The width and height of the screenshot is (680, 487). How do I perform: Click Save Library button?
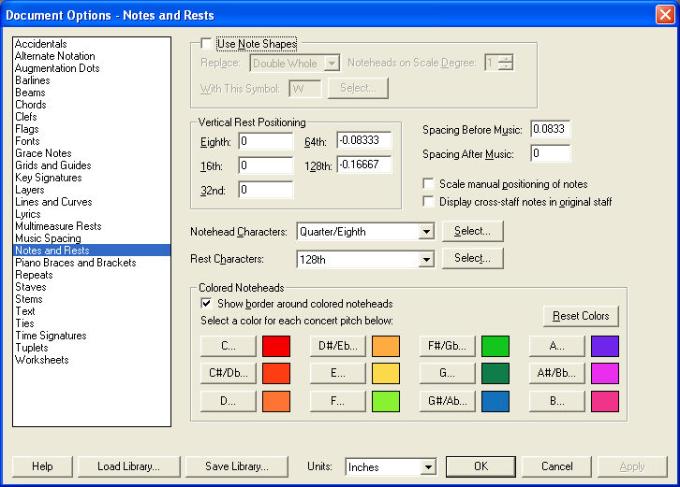(237, 466)
